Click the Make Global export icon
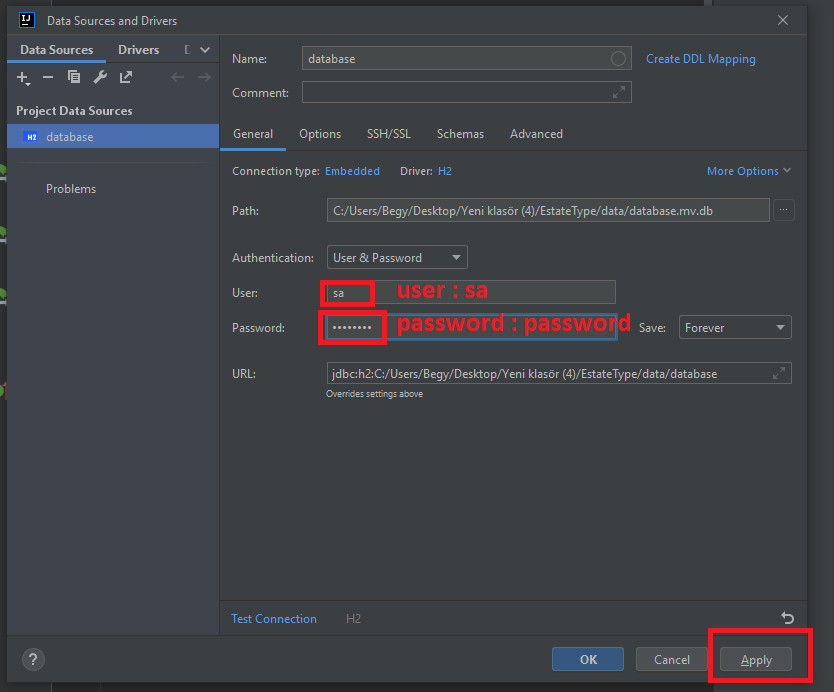 (126, 77)
